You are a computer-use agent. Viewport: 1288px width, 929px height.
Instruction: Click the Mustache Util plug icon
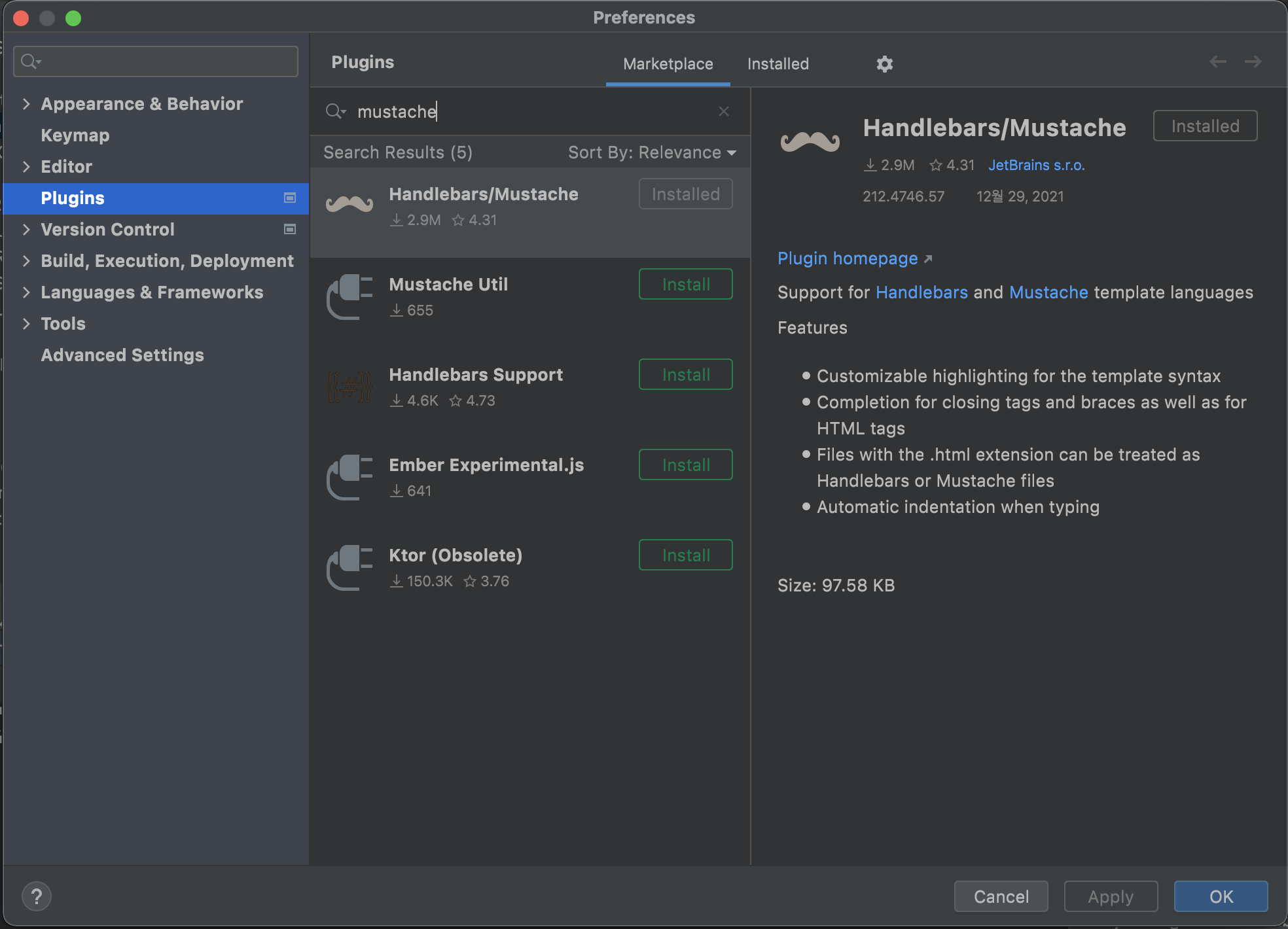pos(349,296)
